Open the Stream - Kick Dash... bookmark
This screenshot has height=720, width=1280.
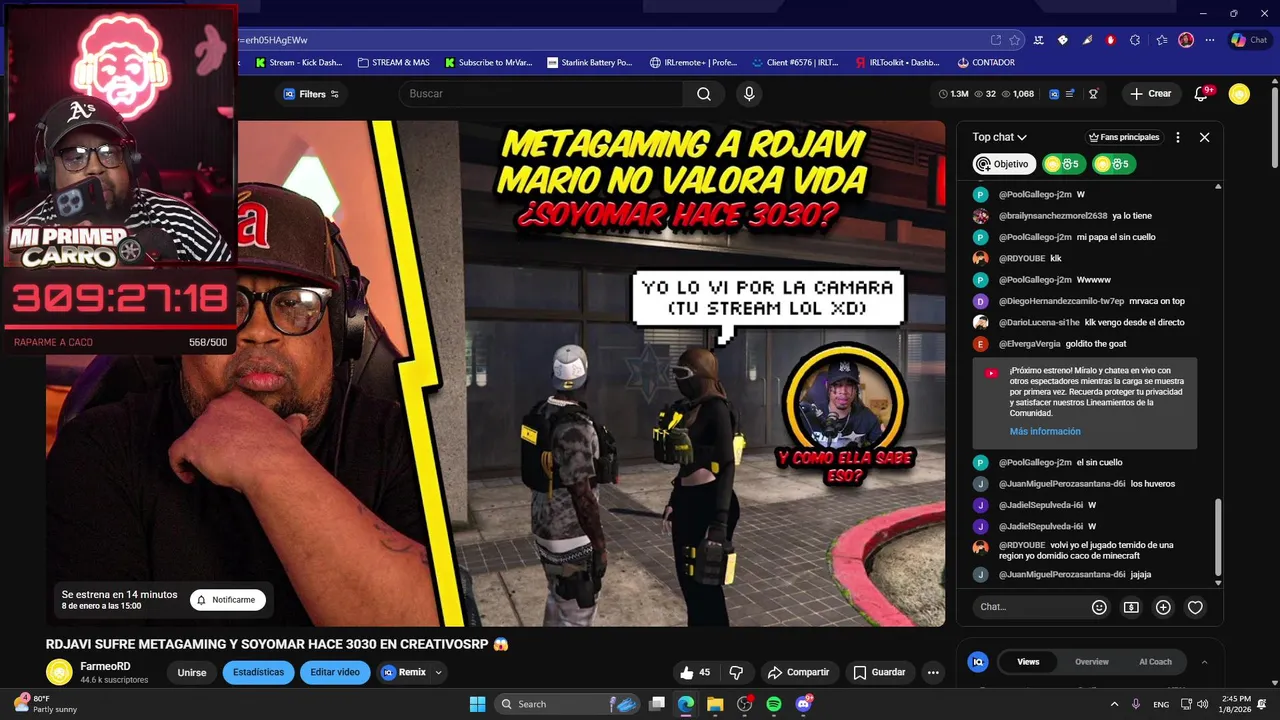click(299, 62)
